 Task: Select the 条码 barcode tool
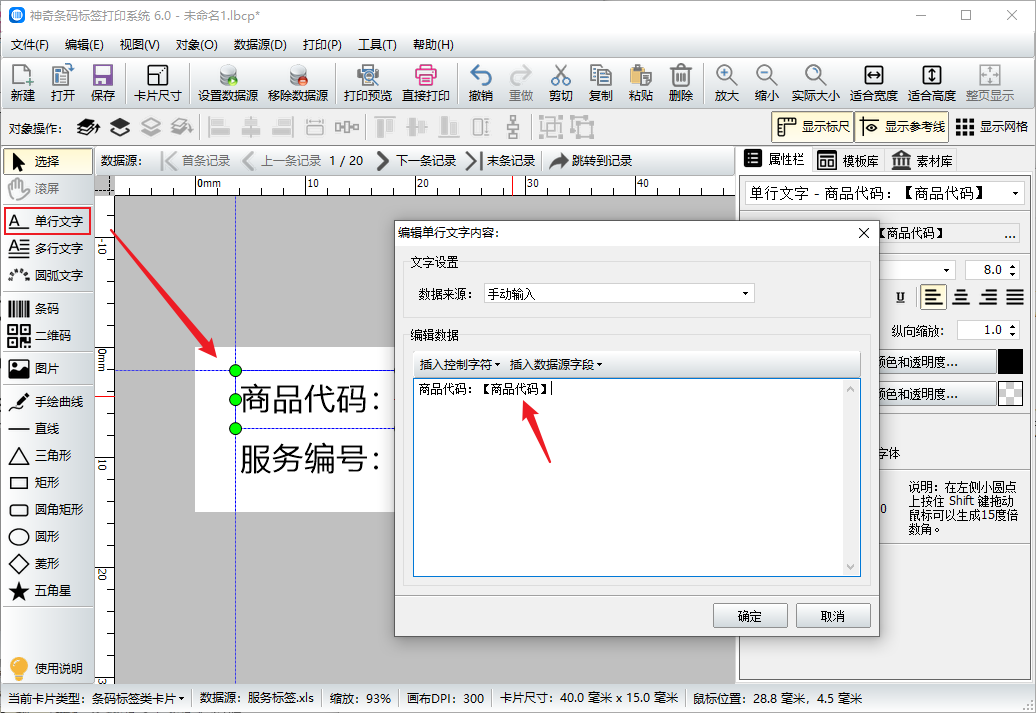[45, 309]
